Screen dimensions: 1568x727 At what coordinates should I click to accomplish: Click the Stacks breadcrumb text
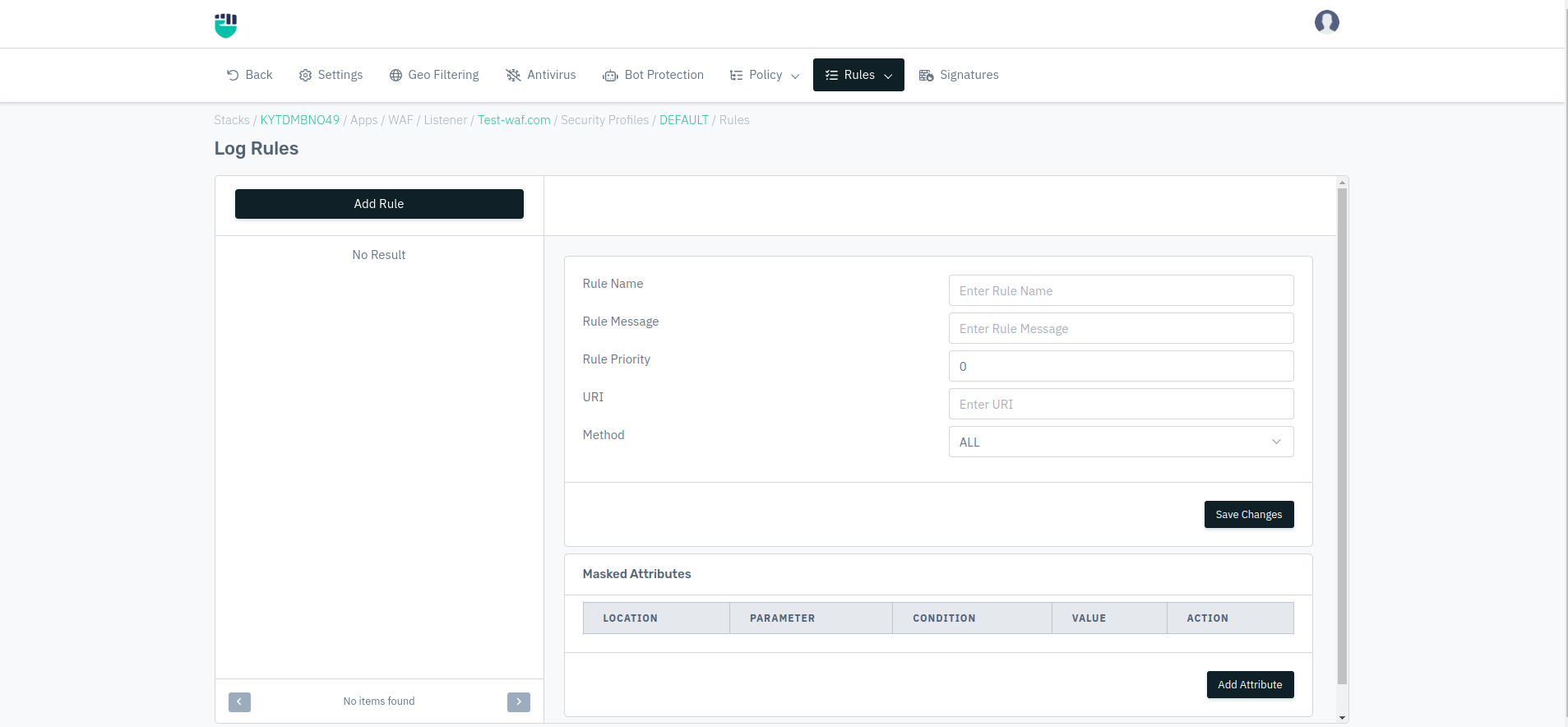[232, 120]
